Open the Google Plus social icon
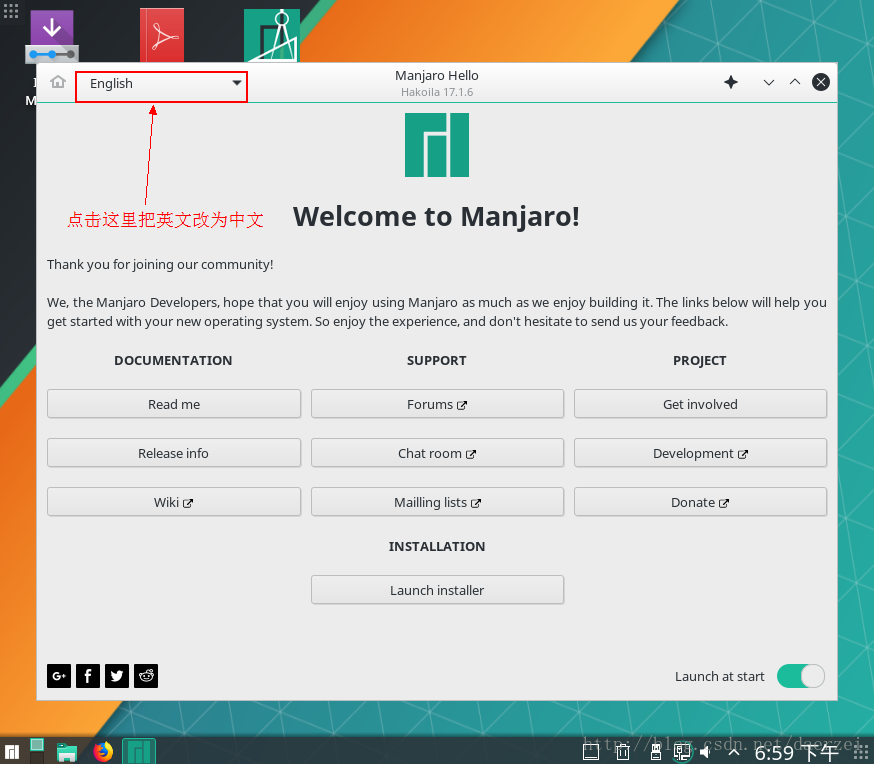874x764 pixels. (59, 676)
